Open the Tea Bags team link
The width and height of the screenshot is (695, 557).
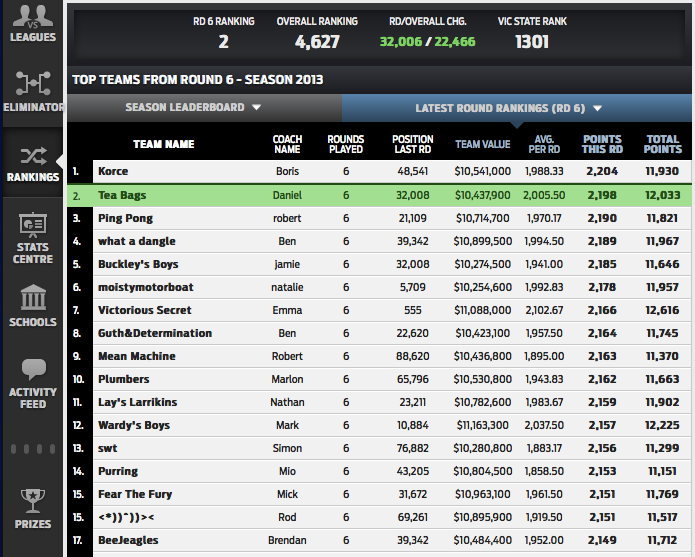point(122,195)
